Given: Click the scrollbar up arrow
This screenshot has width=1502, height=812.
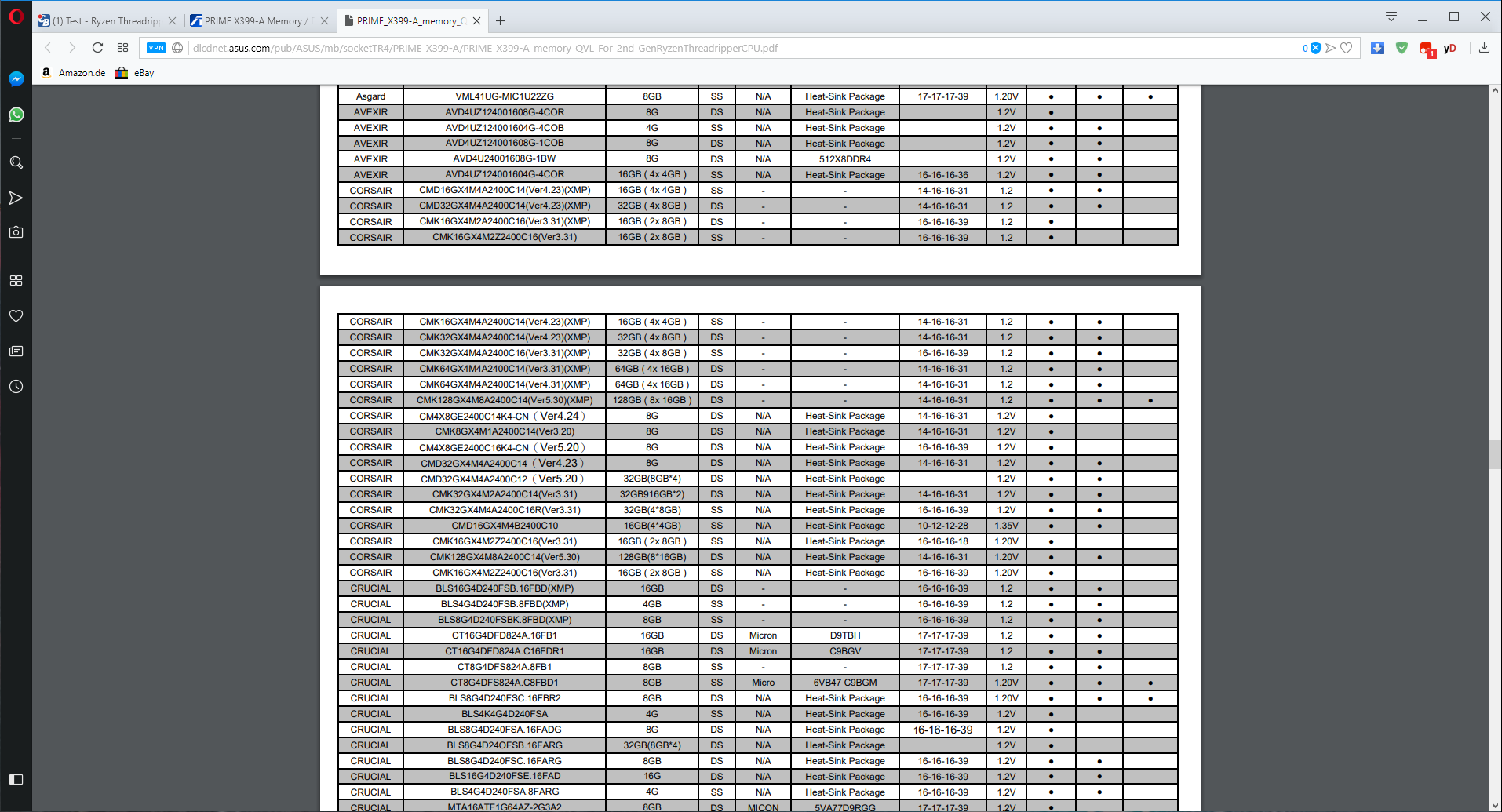Looking at the screenshot, I should coord(1495,91).
